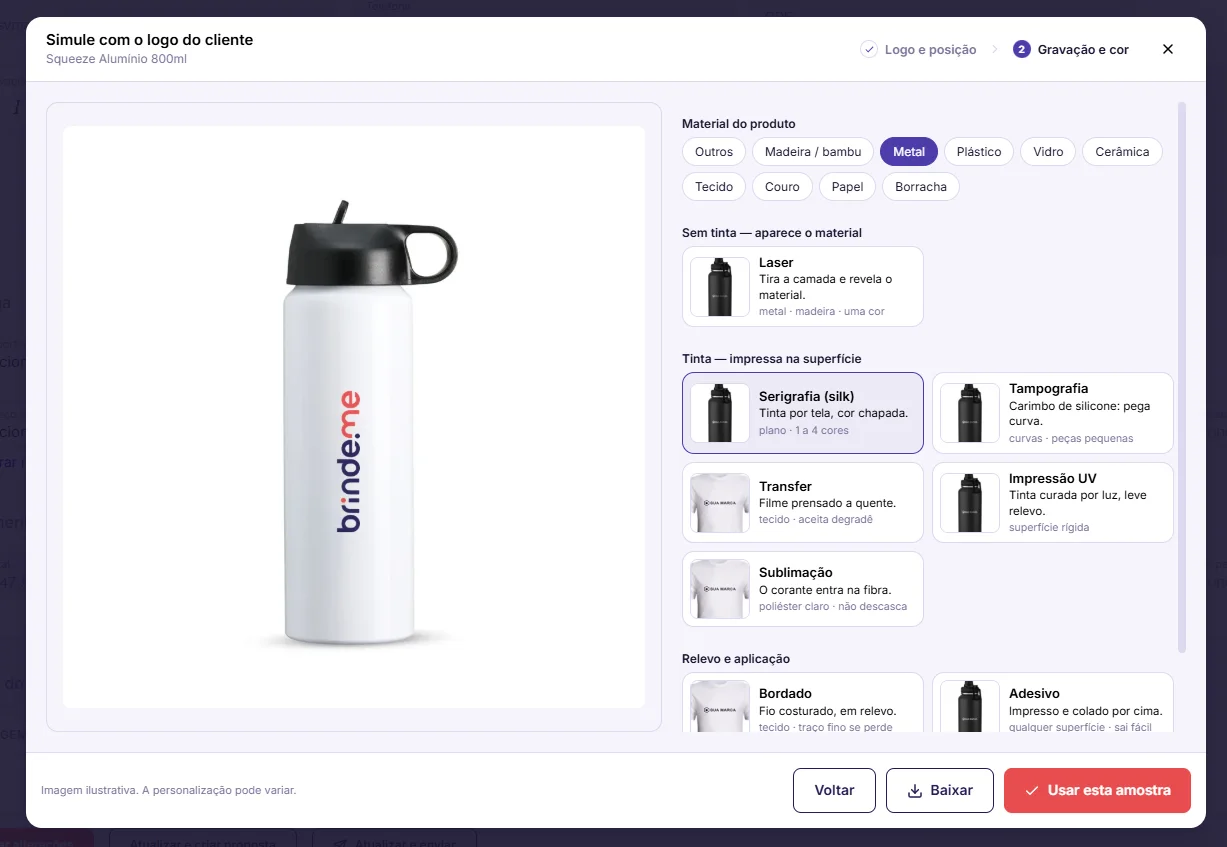Click the options panel vertical scrollbar
The image size is (1227, 847).
(1183, 377)
